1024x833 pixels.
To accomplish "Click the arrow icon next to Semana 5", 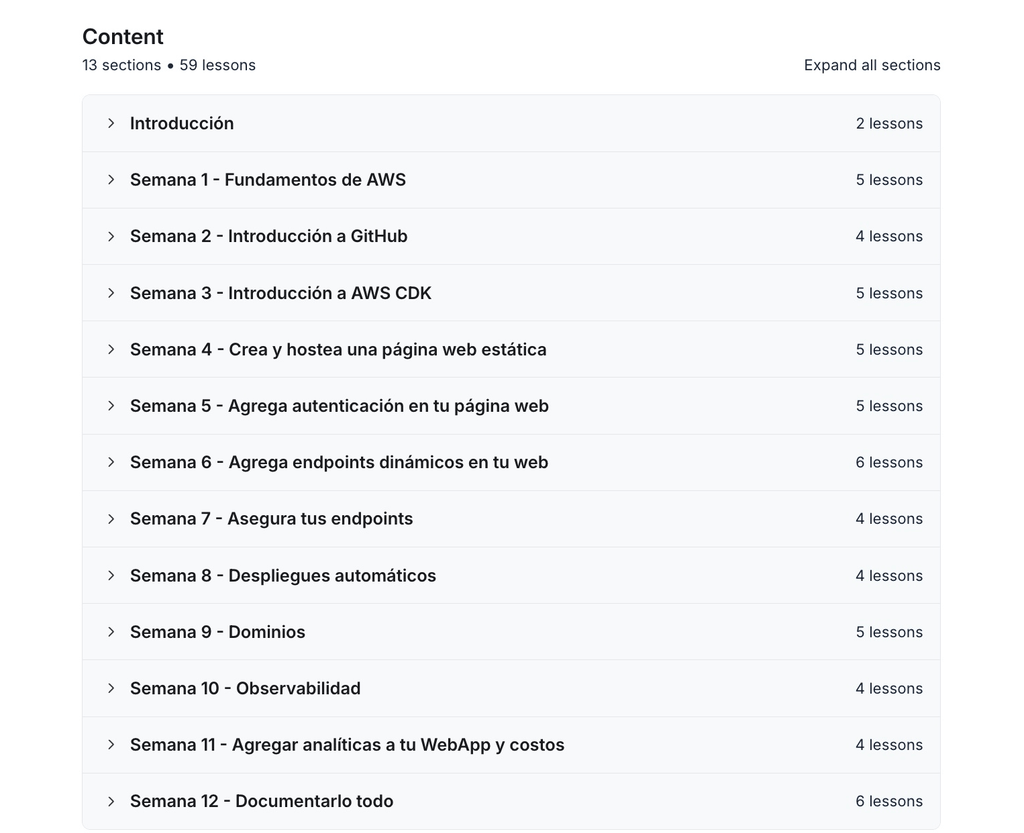I will [111, 406].
